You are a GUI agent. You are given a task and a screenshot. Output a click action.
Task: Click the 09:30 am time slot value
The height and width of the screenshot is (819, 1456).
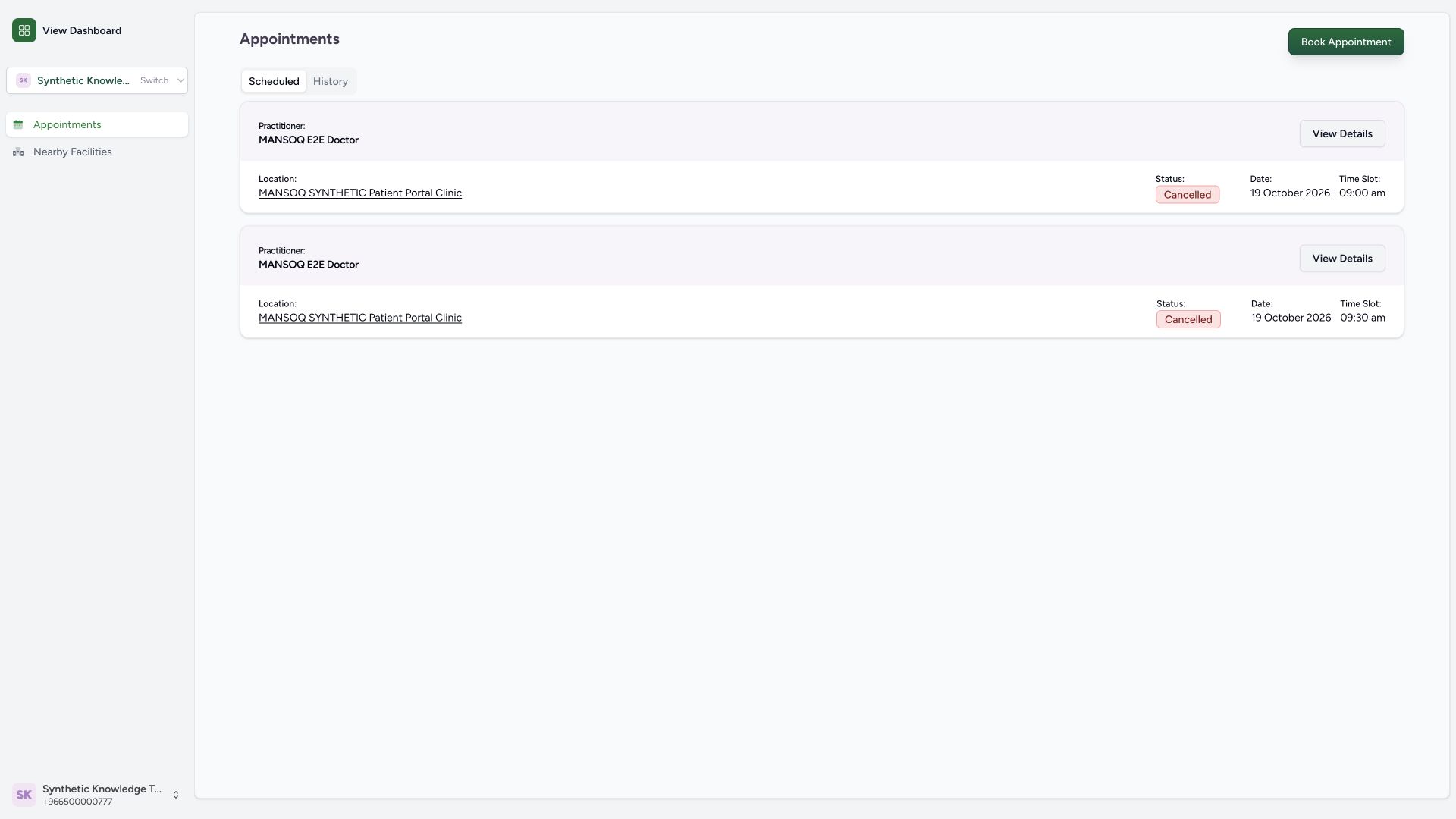click(1363, 318)
